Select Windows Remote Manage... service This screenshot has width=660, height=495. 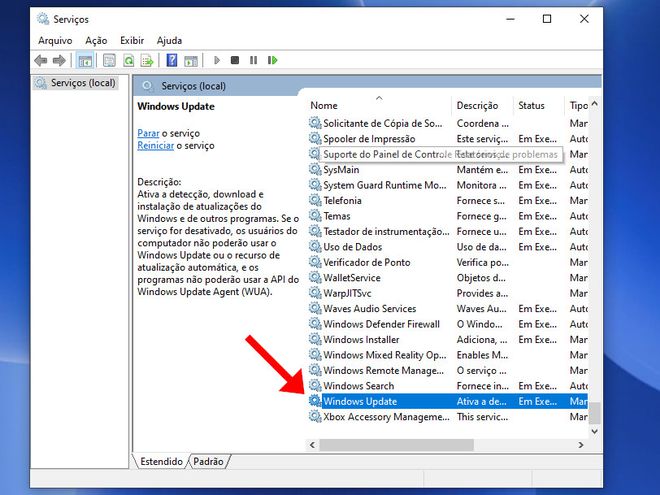click(x=383, y=370)
